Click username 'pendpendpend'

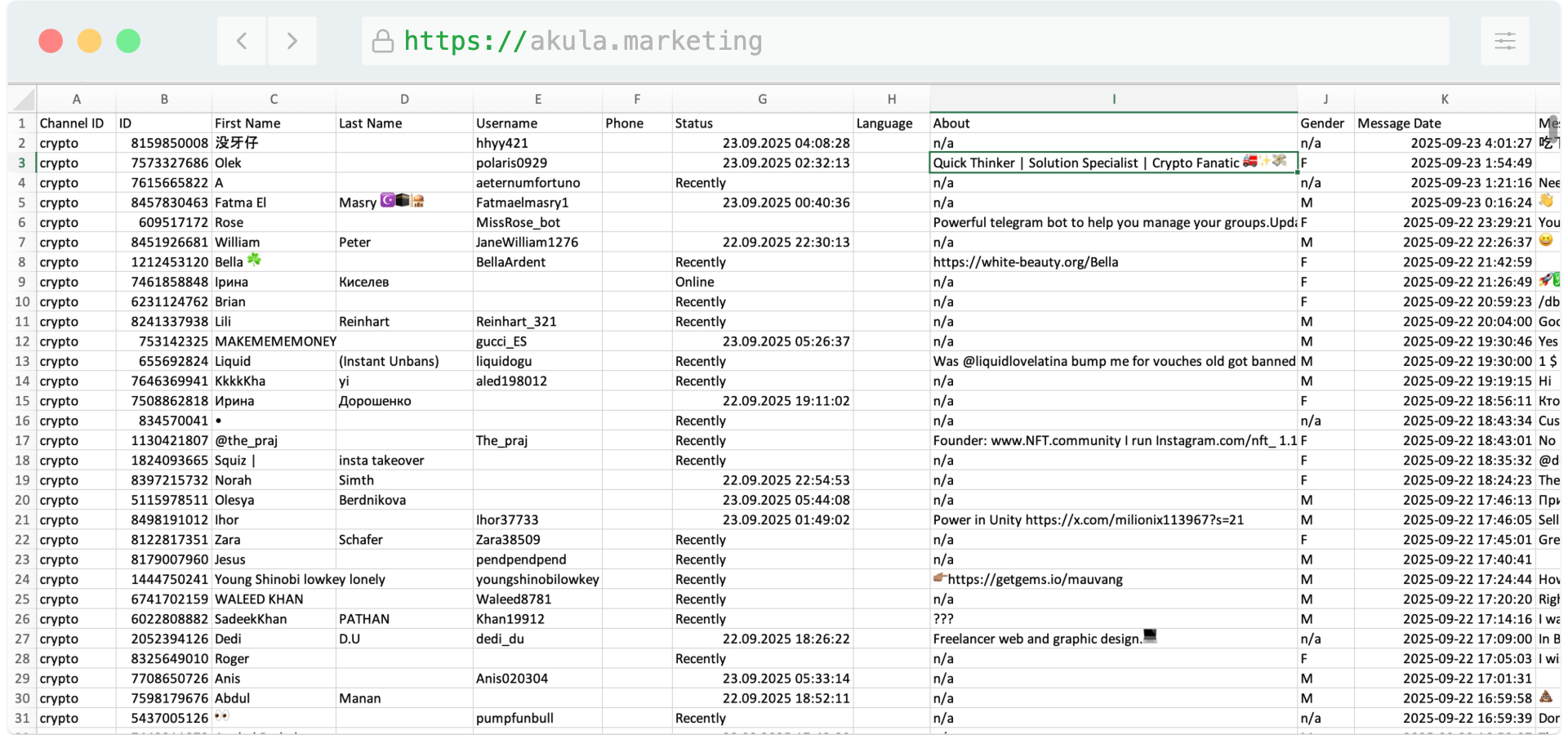coord(537,559)
